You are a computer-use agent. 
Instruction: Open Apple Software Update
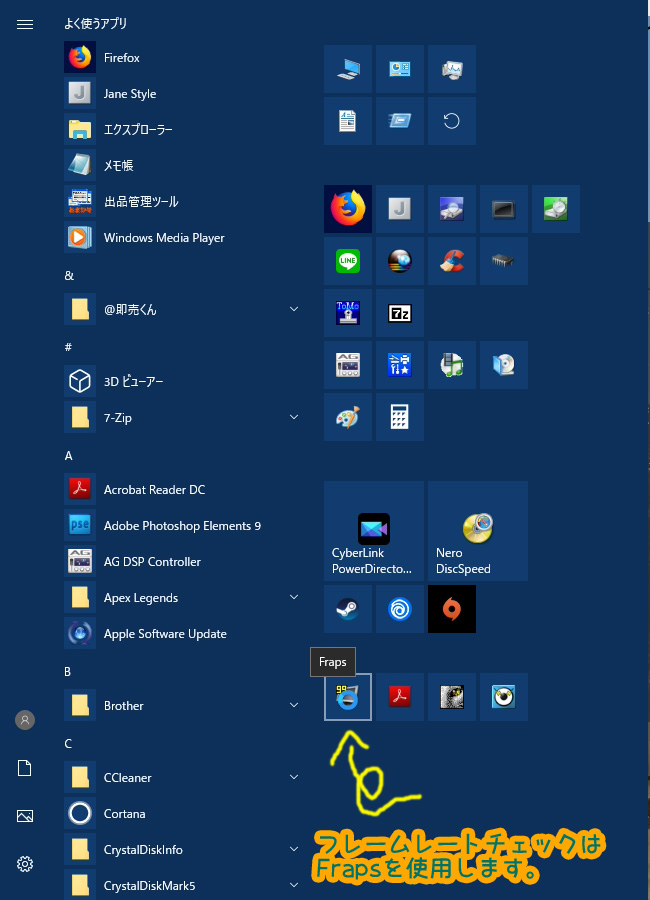[x=183, y=634]
